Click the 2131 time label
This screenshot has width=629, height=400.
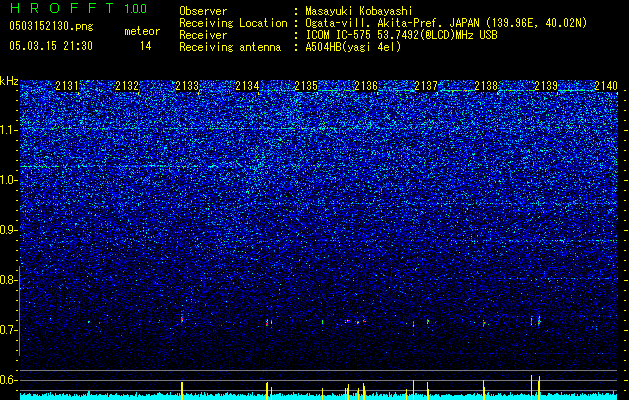(67, 85)
